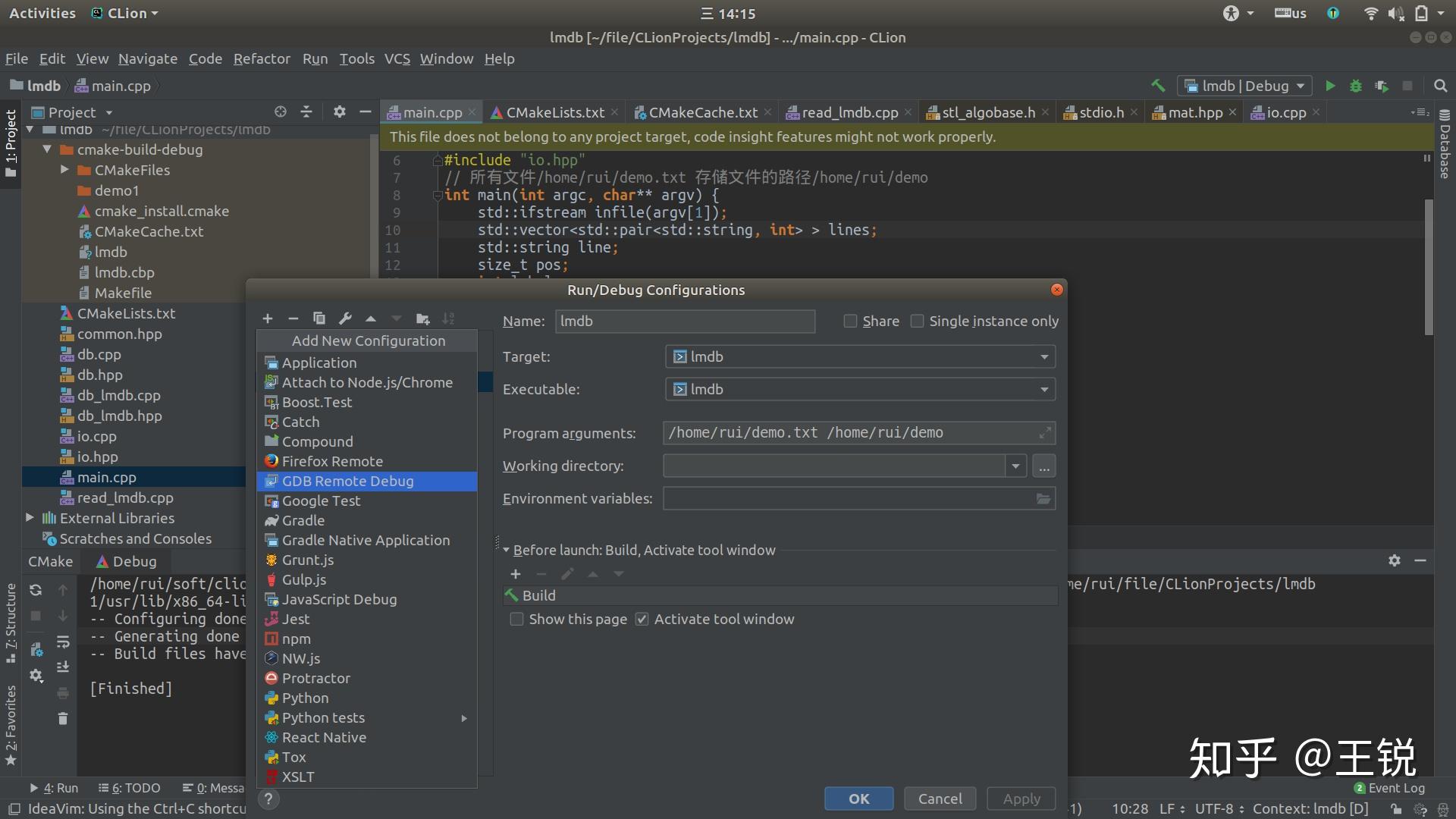
Task: Choose Google Test configuration type
Action: 367,501
